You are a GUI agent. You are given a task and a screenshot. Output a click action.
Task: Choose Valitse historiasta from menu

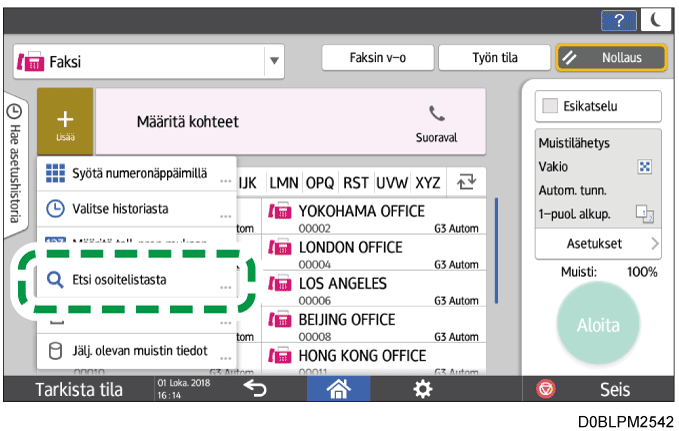[135, 209]
